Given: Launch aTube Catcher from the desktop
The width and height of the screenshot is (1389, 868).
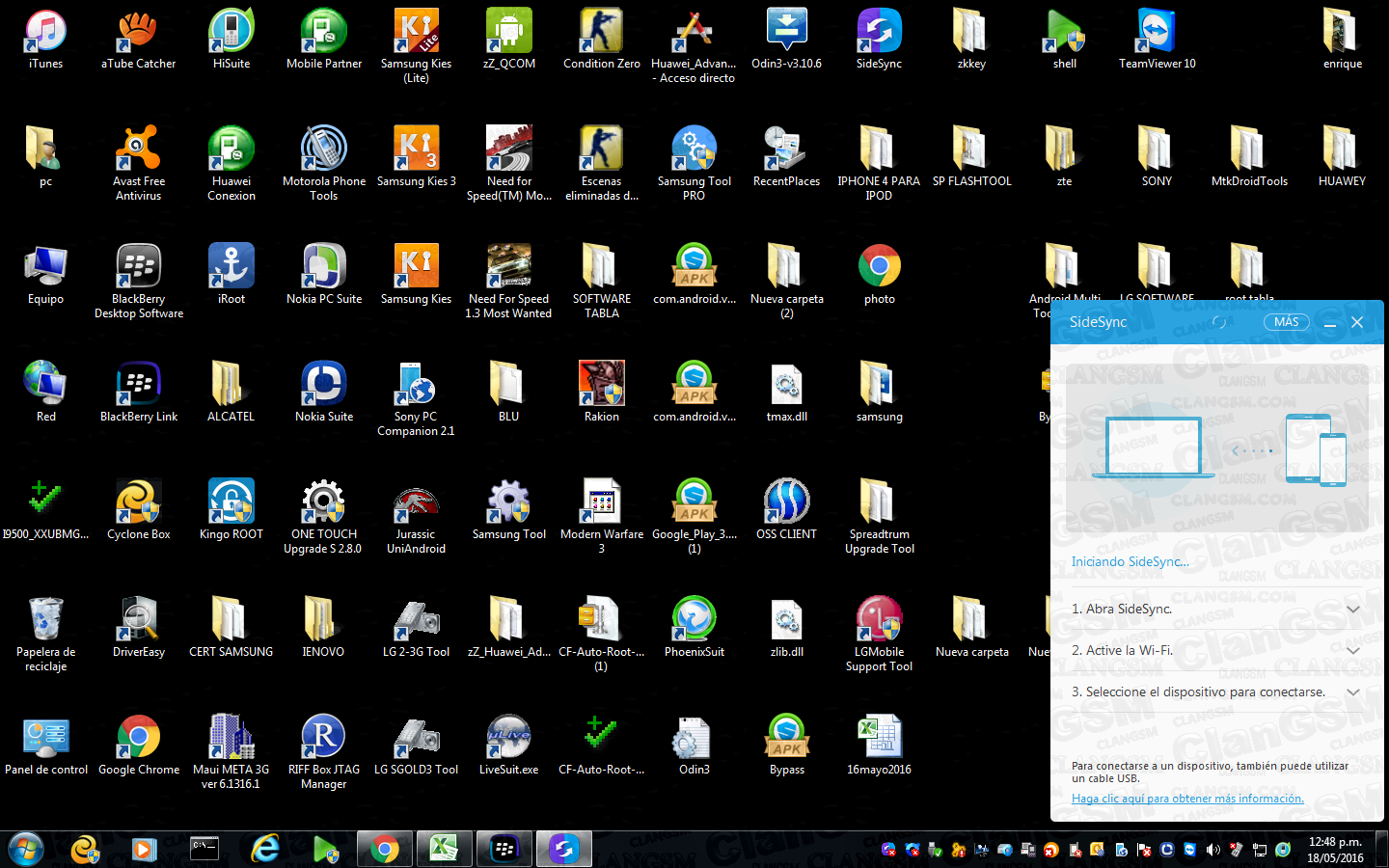Looking at the screenshot, I should (x=139, y=40).
